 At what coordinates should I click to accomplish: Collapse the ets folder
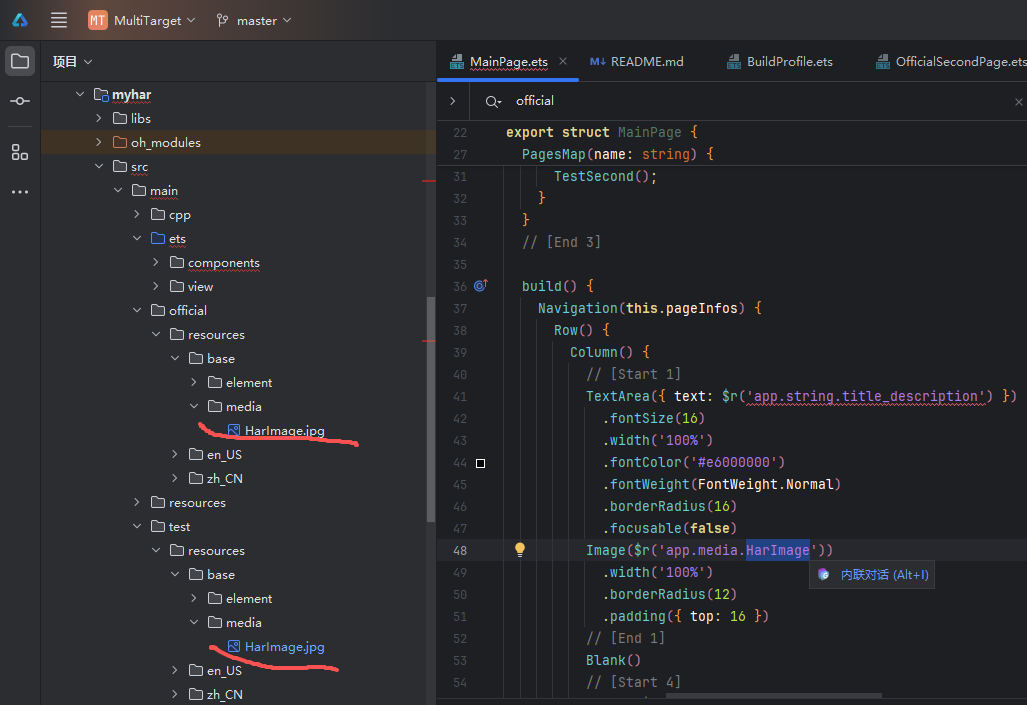point(137,238)
